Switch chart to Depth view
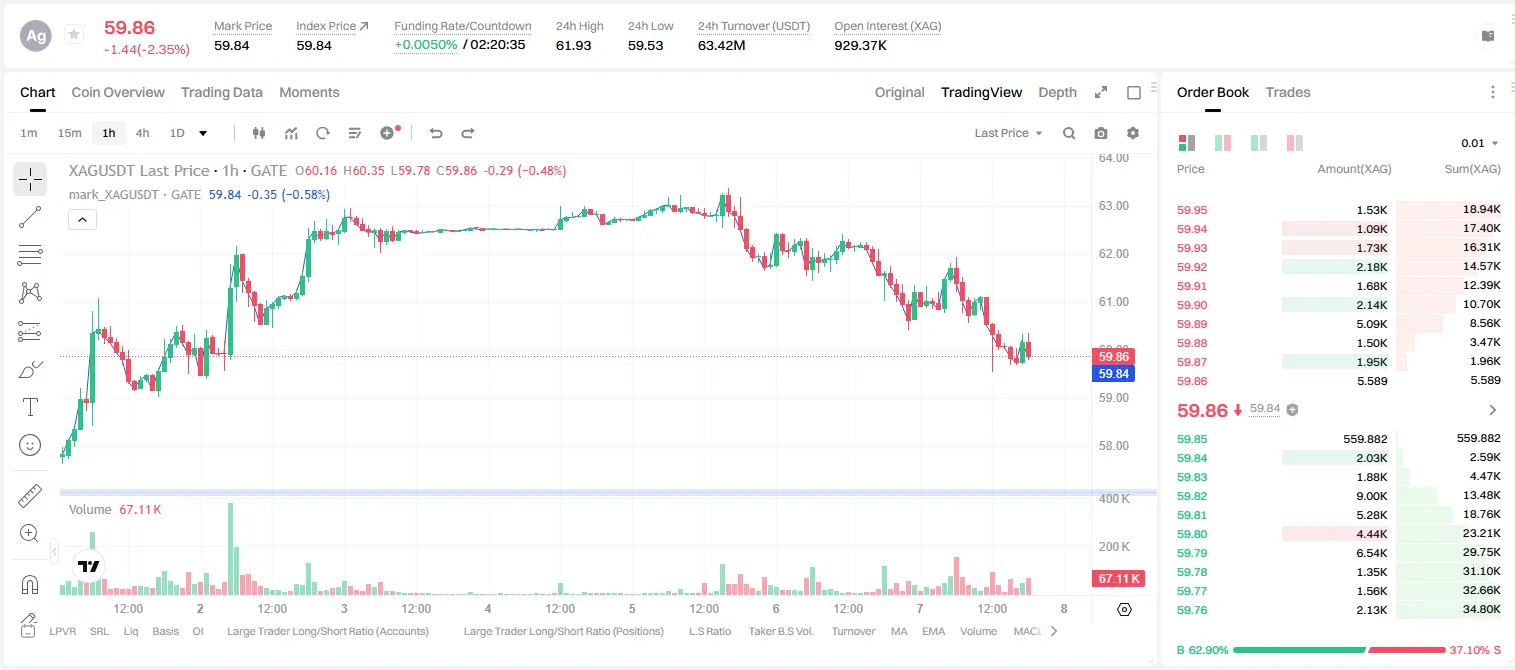Image resolution: width=1515 pixels, height=670 pixels. click(x=1057, y=92)
